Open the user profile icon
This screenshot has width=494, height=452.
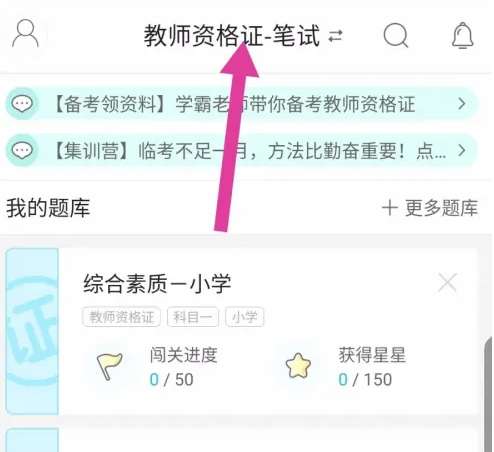(25, 33)
